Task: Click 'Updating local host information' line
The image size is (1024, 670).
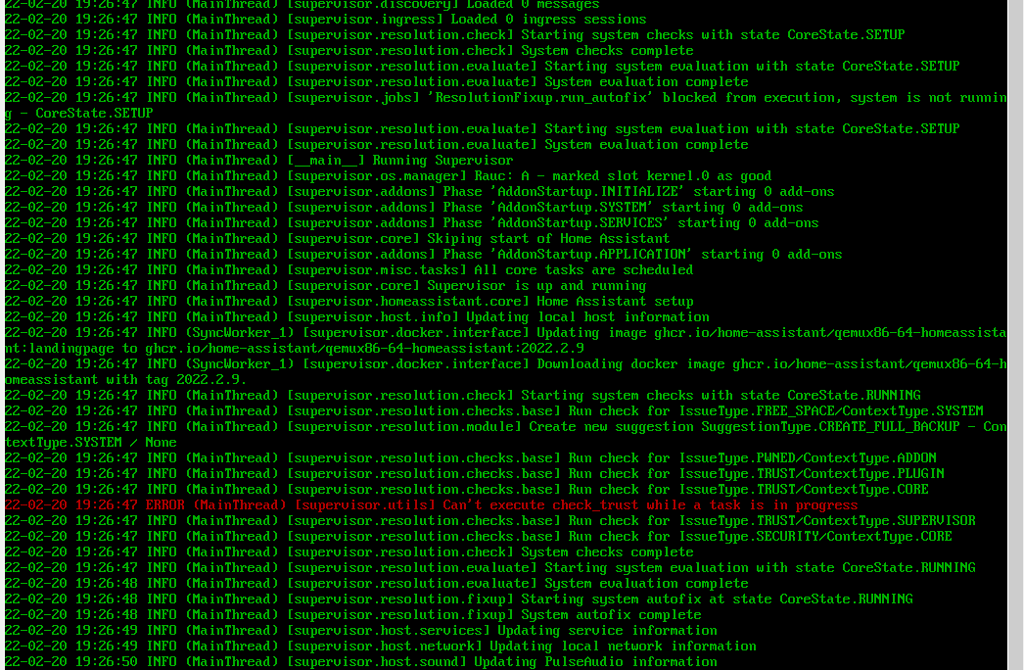Action: (357, 317)
